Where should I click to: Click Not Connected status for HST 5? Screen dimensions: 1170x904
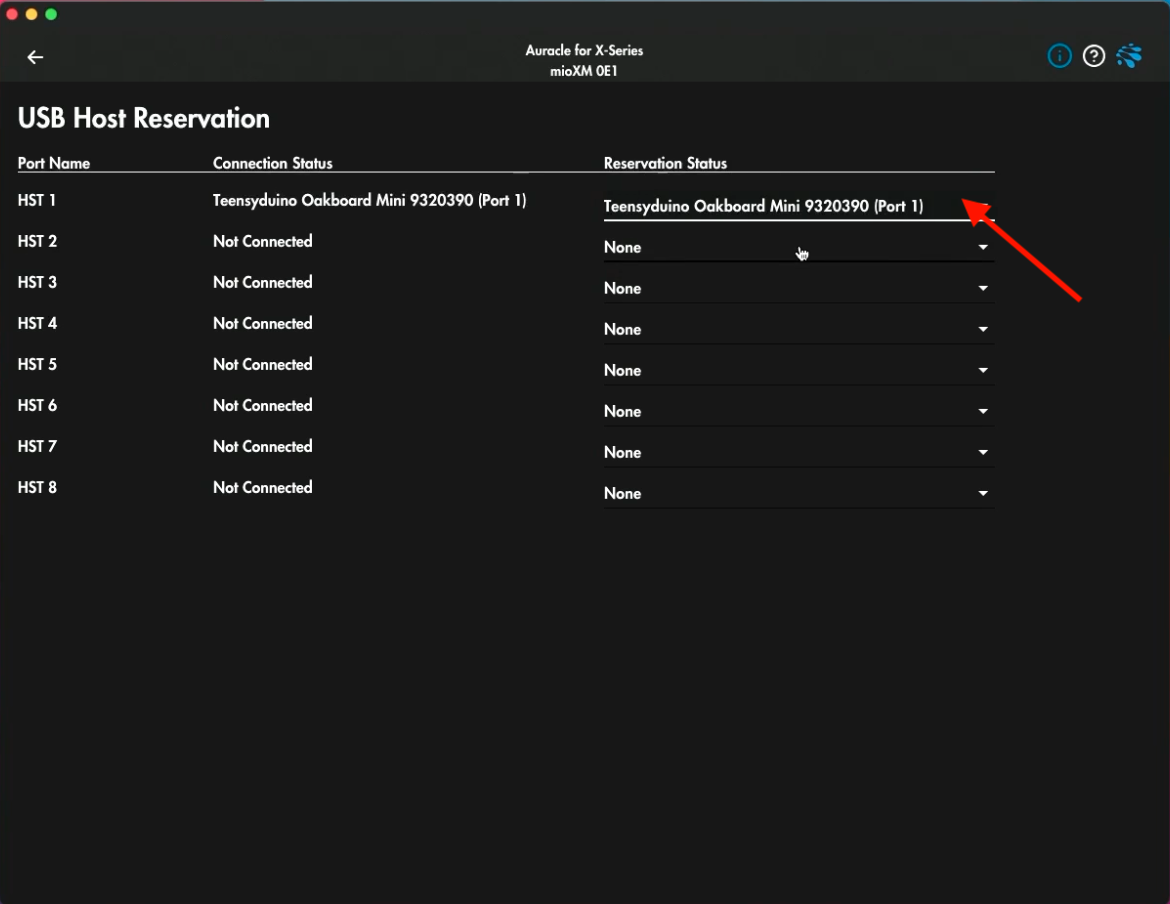pos(263,365)
